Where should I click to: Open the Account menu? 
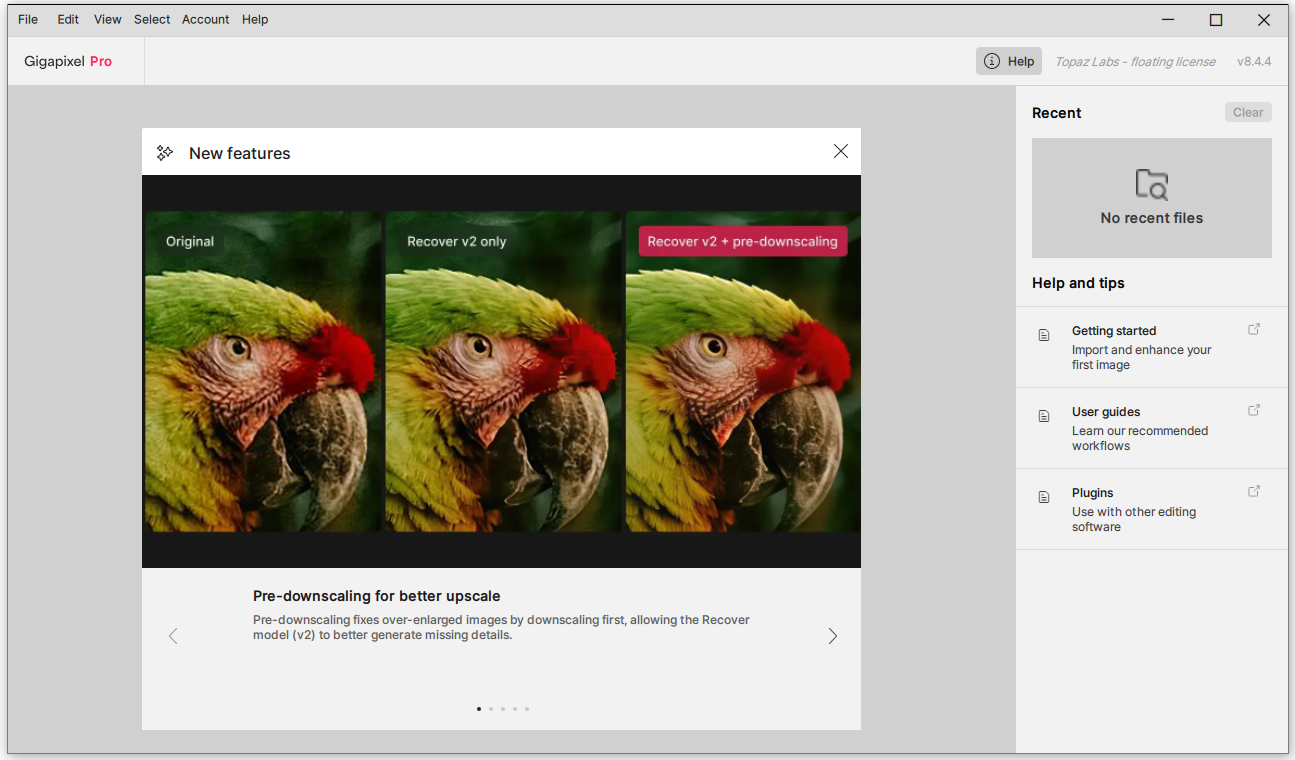206,19
